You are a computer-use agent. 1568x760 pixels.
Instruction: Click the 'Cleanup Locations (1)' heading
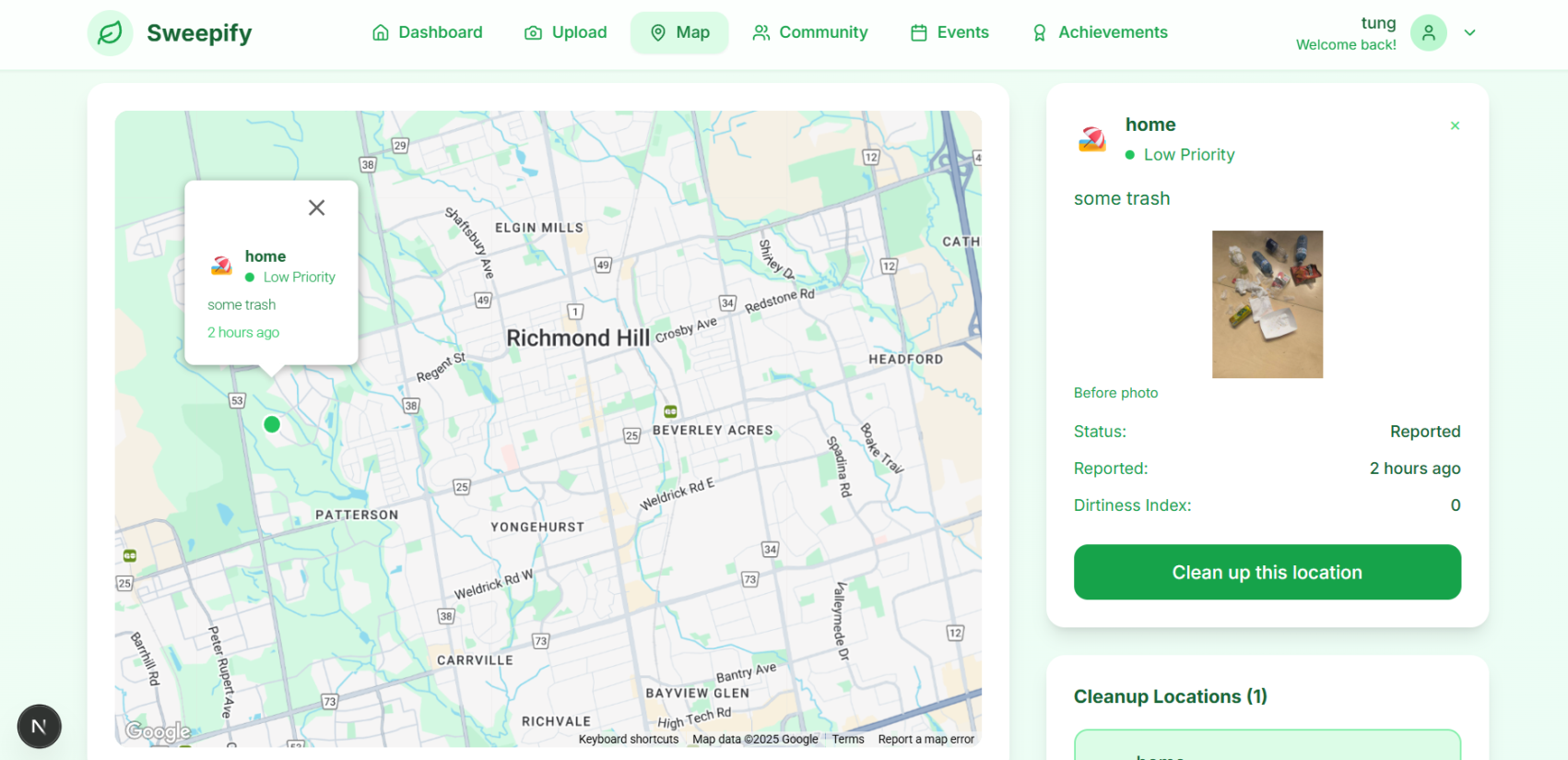coord(1171,696)
